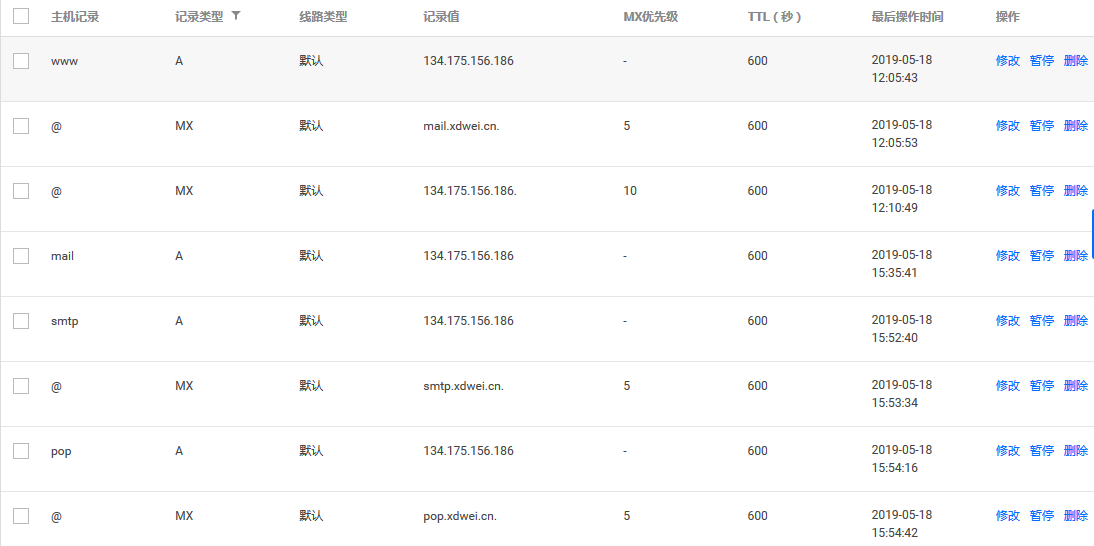Check the box for the www record
The width and height of the screenshot is (1094, 546).
click(x=21, y=61)
